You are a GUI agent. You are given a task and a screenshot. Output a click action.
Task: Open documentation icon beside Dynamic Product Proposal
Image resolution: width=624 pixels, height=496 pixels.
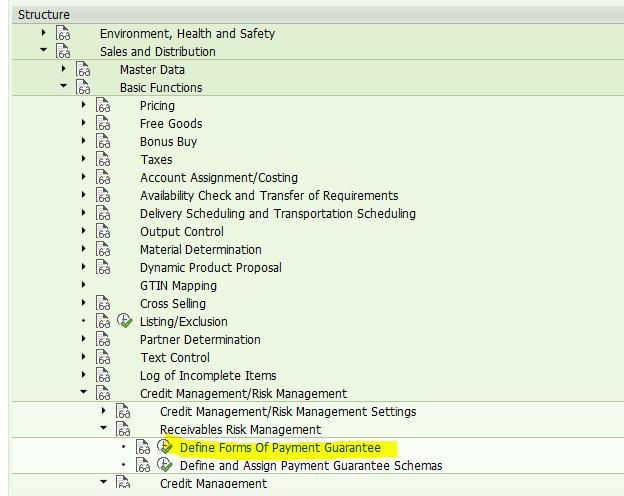pyautogui.click(x=103, y=268)
